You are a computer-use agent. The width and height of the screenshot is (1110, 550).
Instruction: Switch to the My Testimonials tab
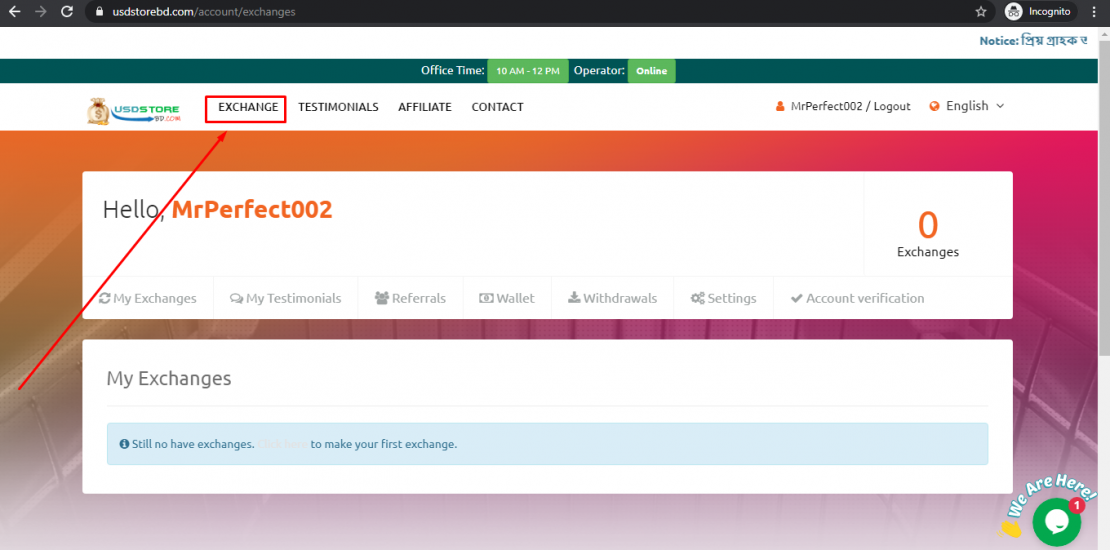point(285,298)
